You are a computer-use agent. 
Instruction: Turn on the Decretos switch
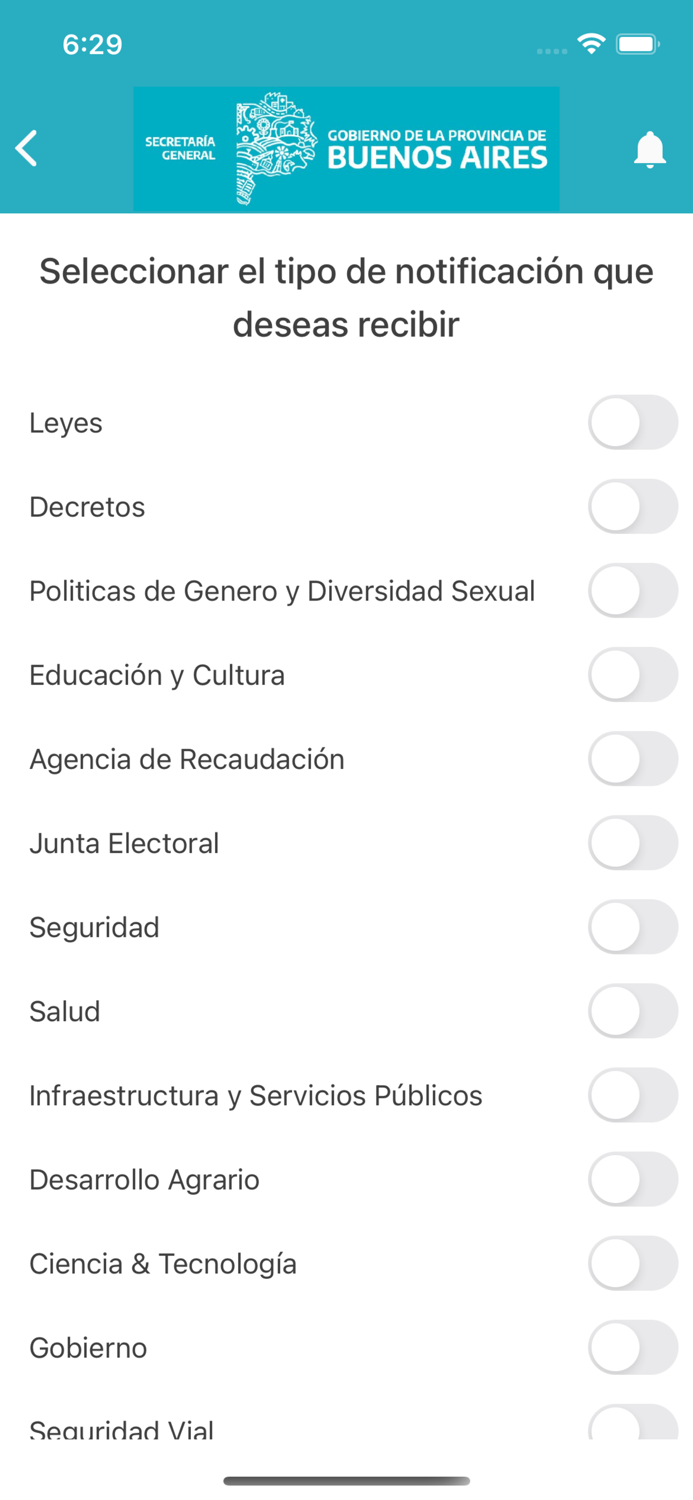[x=633, y=506]
